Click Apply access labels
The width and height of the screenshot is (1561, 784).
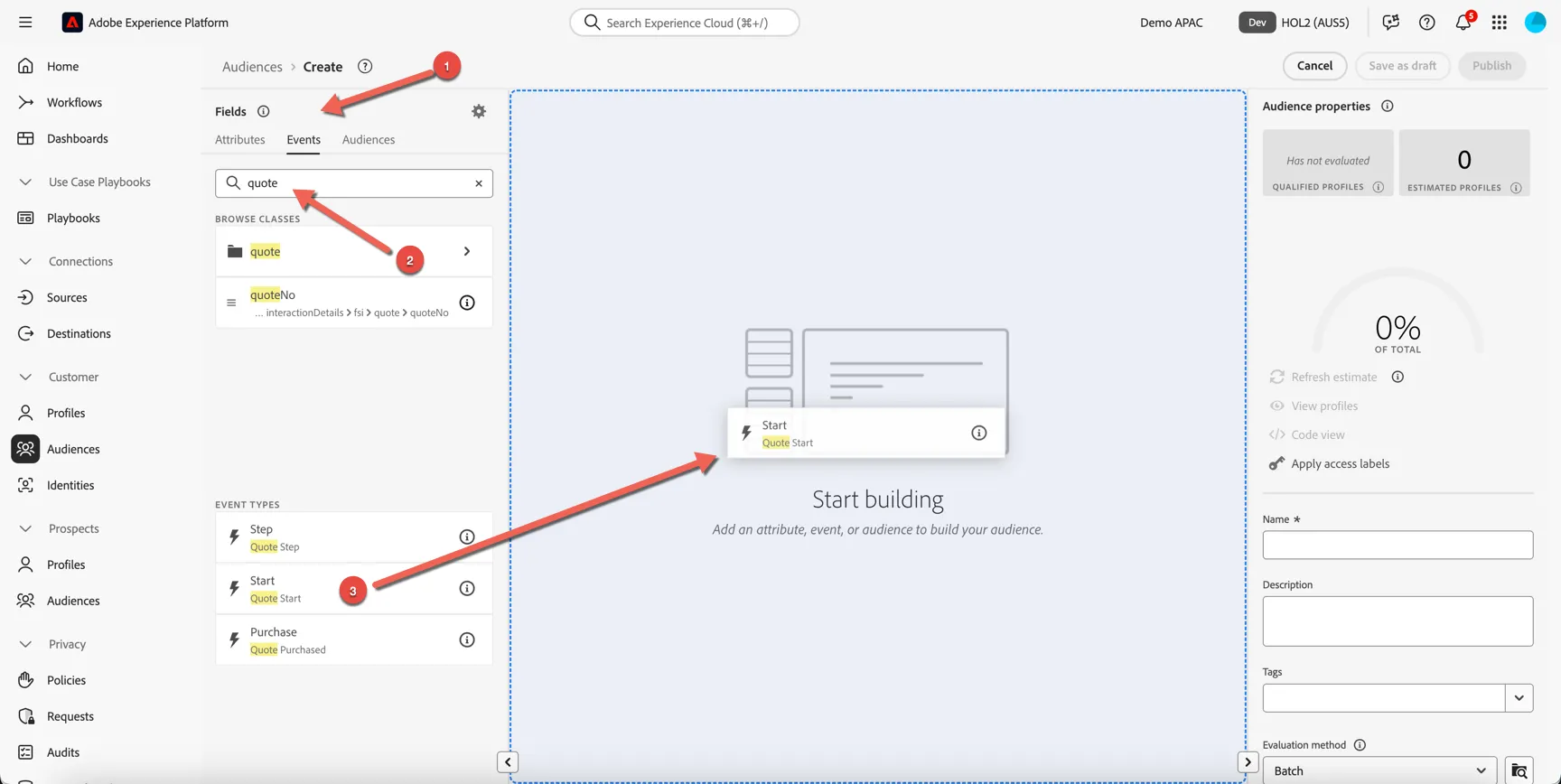[x=1329, y=463]
